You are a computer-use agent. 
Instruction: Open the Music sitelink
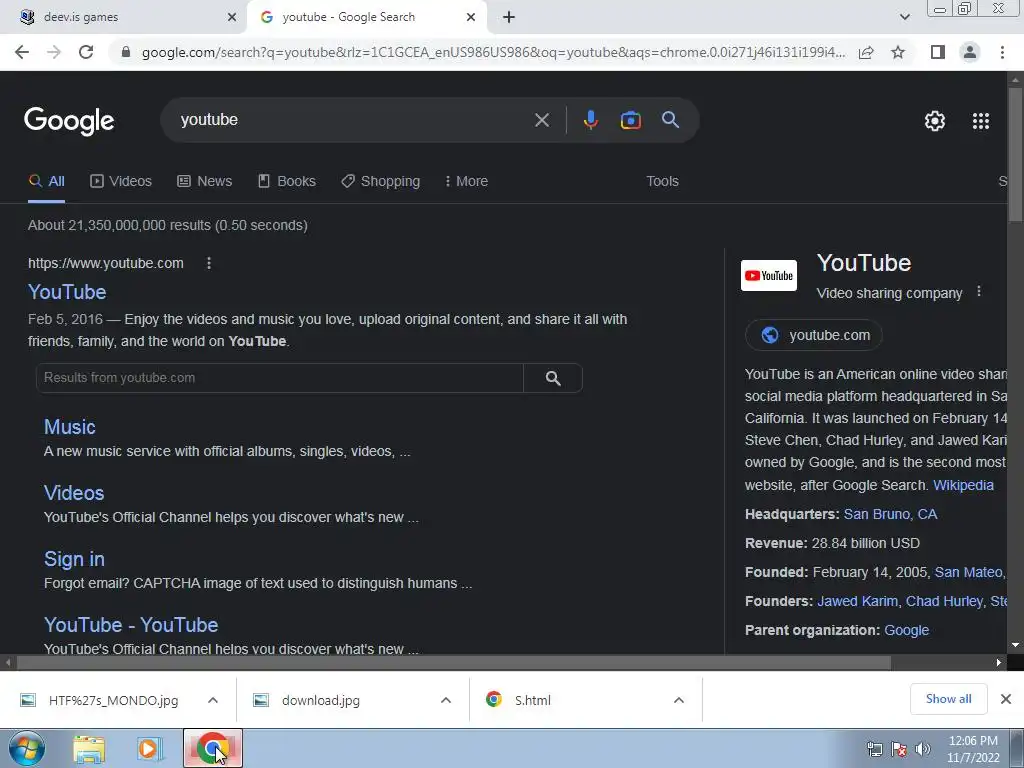click(70, 427)
